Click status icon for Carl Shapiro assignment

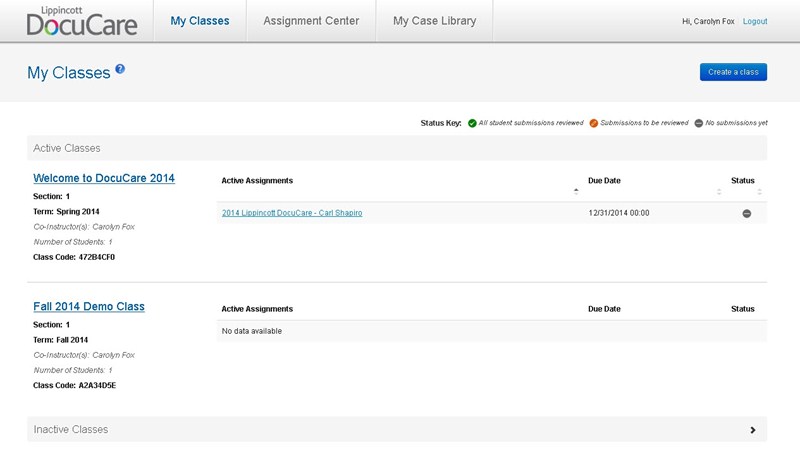click(746, 213)
